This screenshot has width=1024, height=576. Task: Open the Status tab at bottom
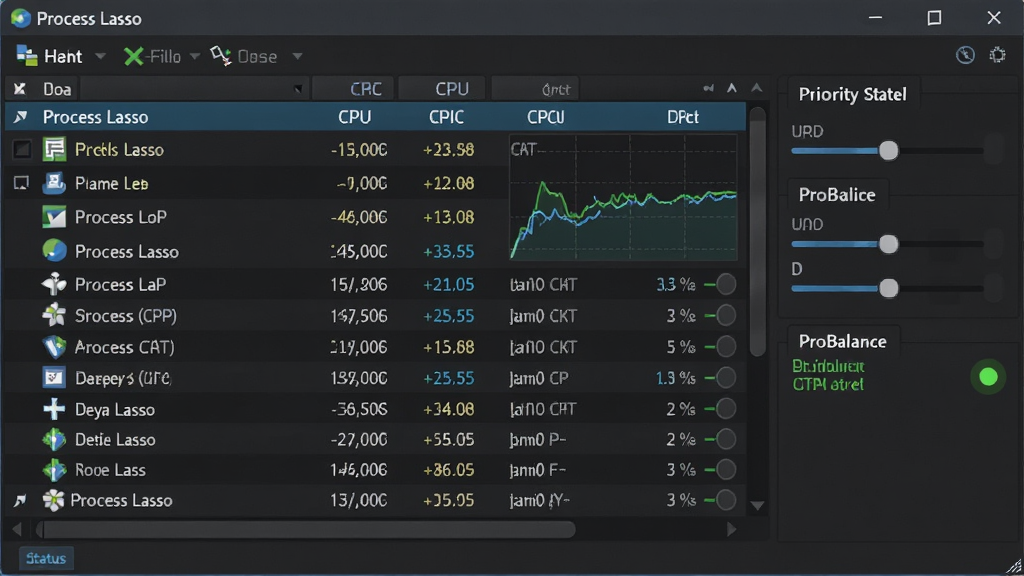pos(46,558)
